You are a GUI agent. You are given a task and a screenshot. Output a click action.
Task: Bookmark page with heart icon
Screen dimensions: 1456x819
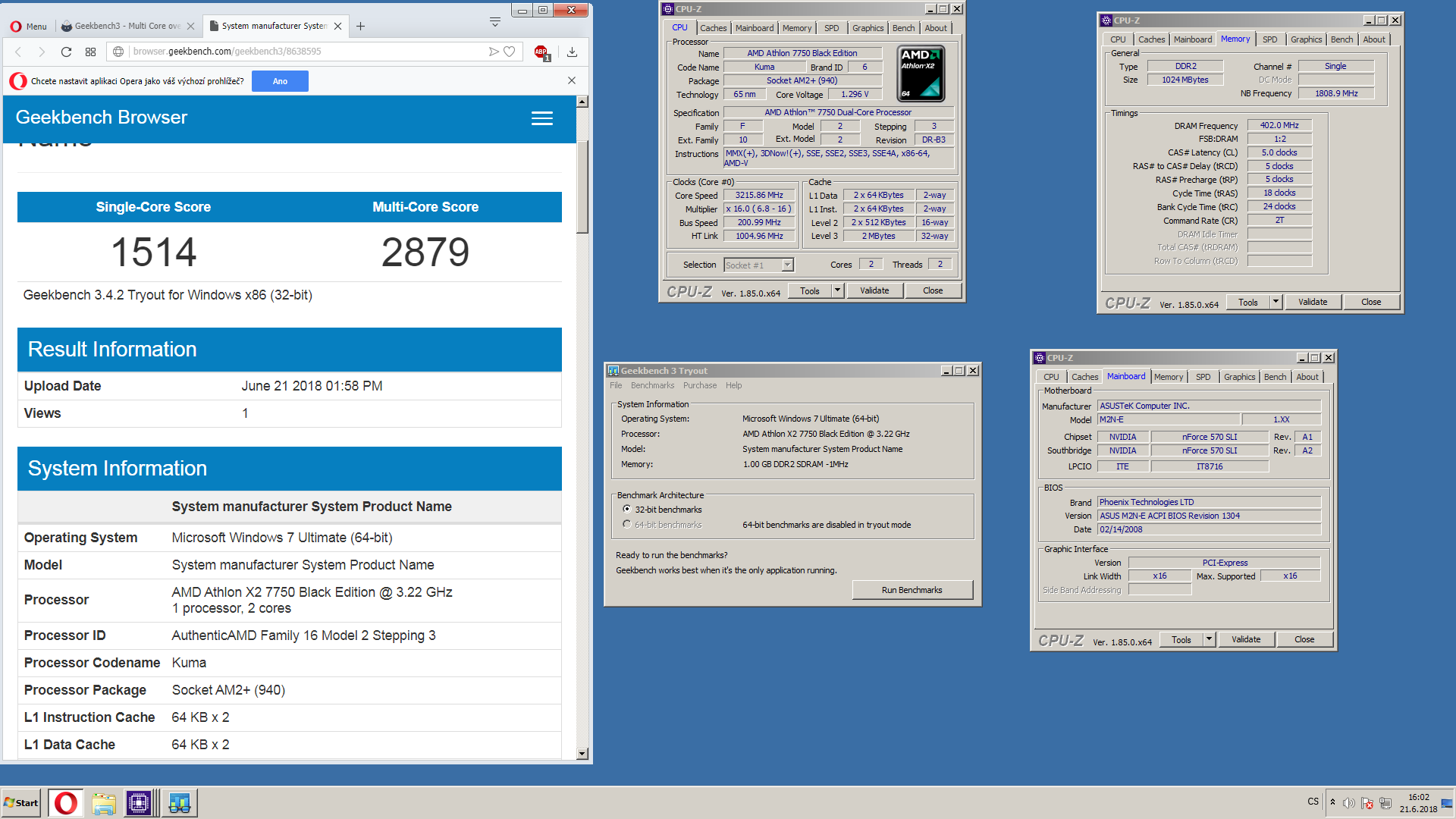point(510,52)
